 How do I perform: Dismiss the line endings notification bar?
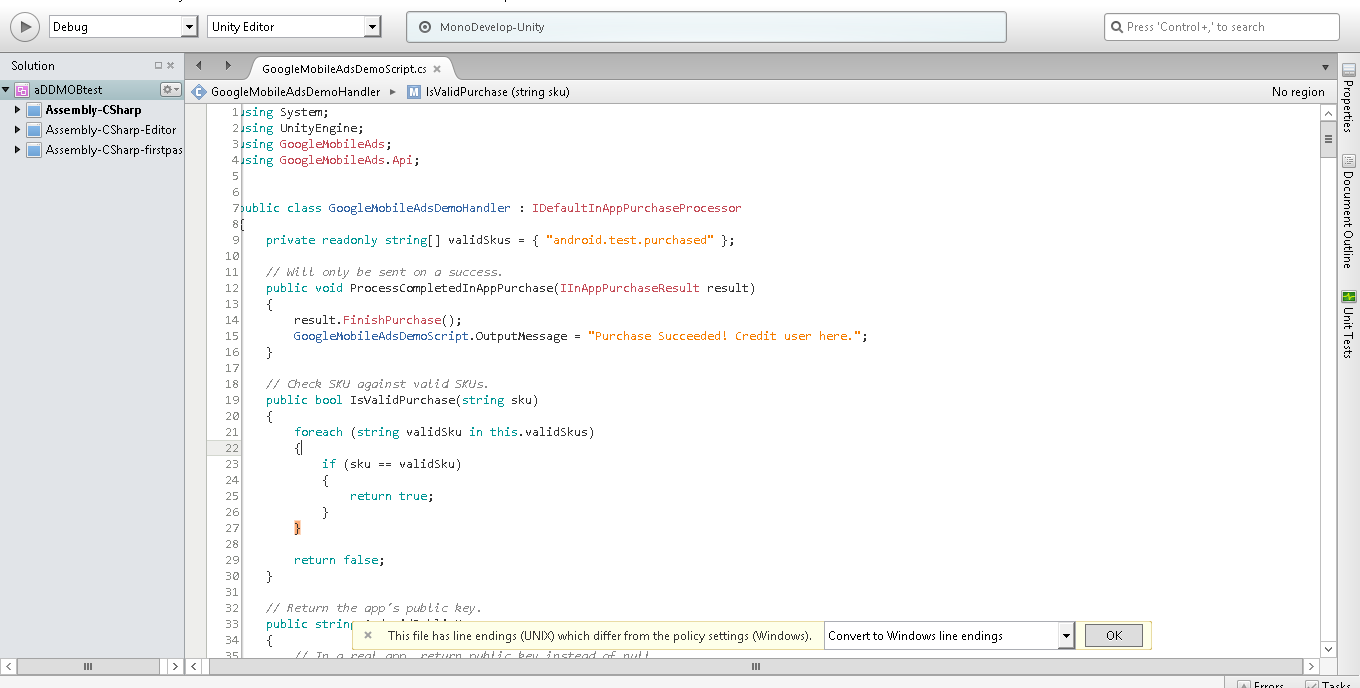[x=368, y=636]
